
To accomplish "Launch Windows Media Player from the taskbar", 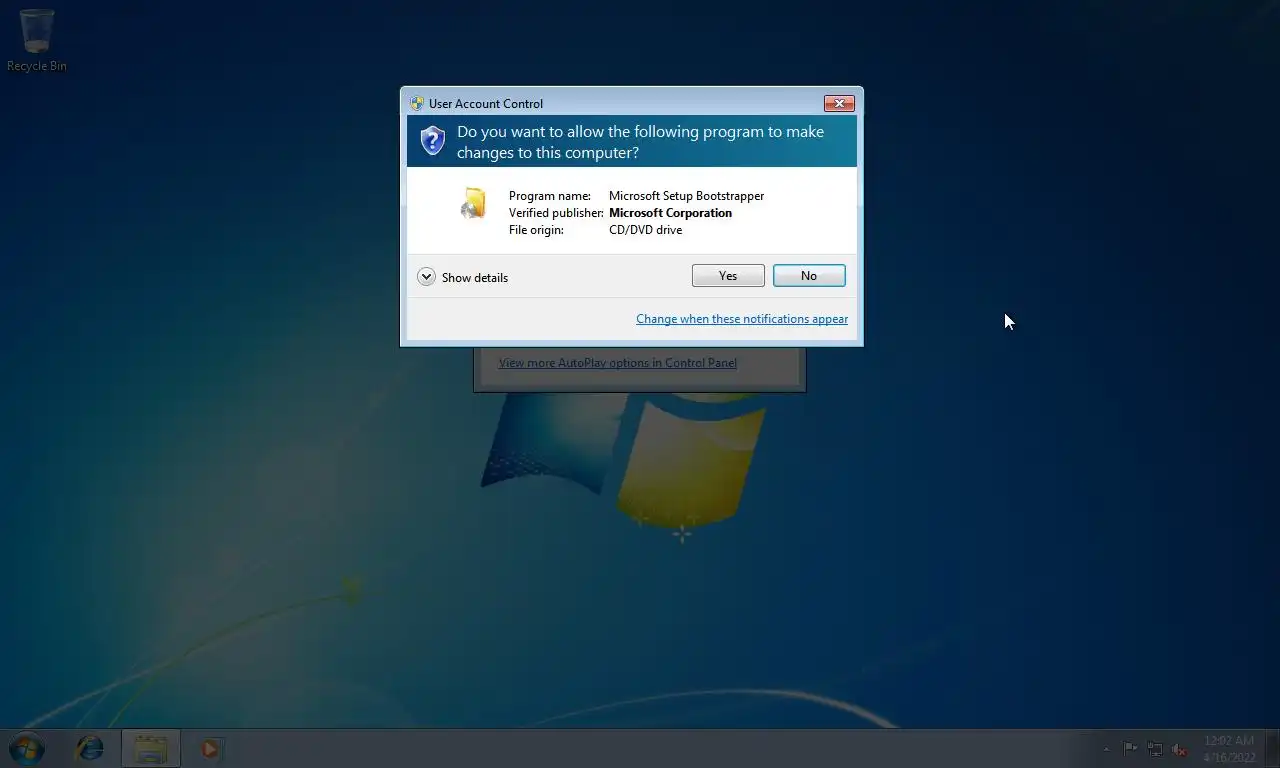I will [210, 748].
